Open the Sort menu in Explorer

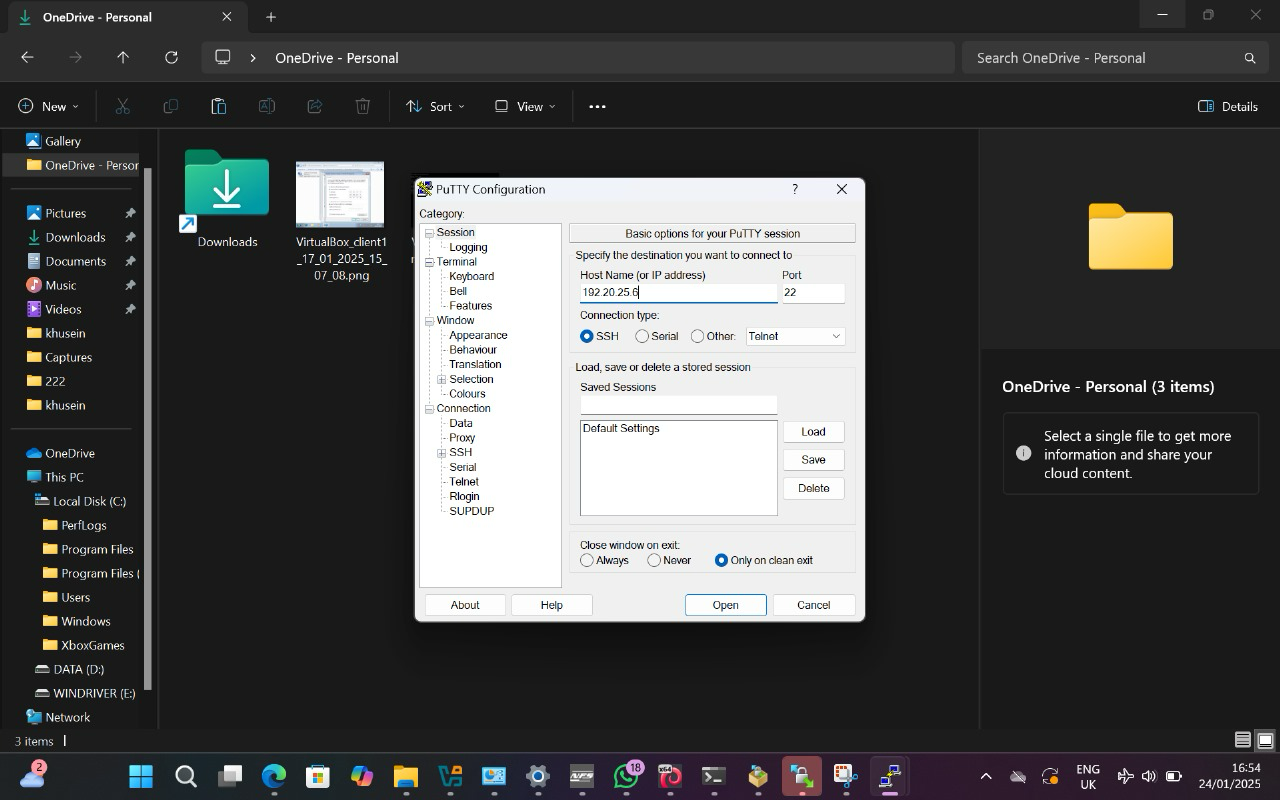click(435, 106)
